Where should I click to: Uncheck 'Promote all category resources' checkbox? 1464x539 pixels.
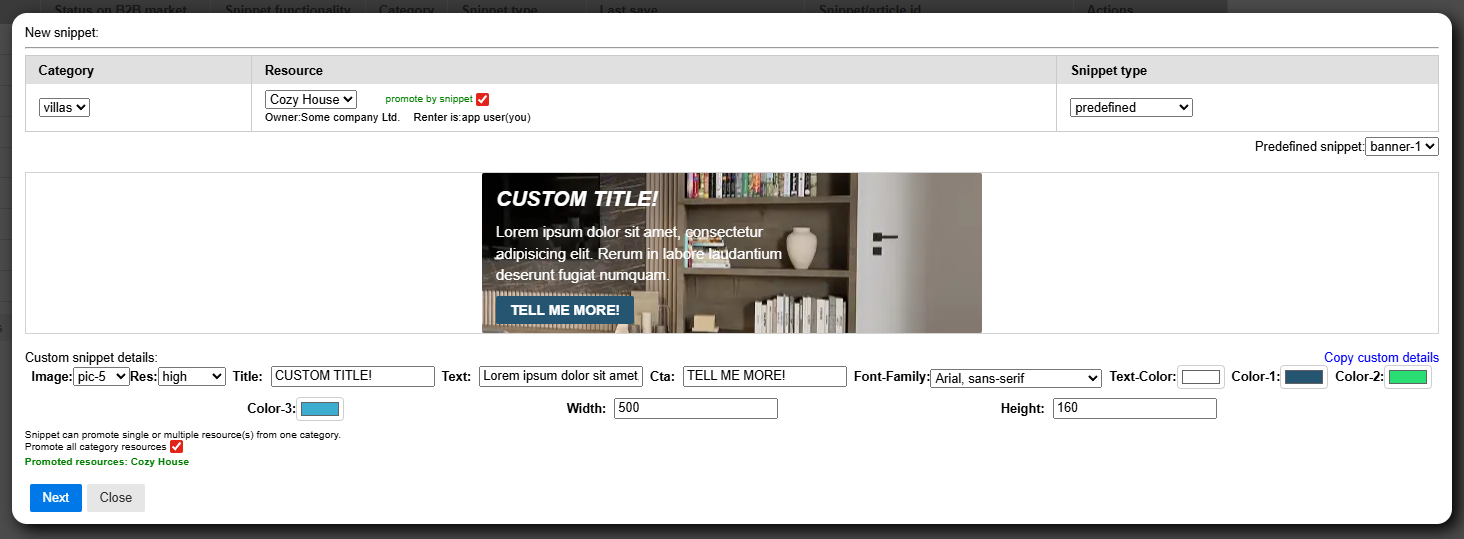point(176,447)
